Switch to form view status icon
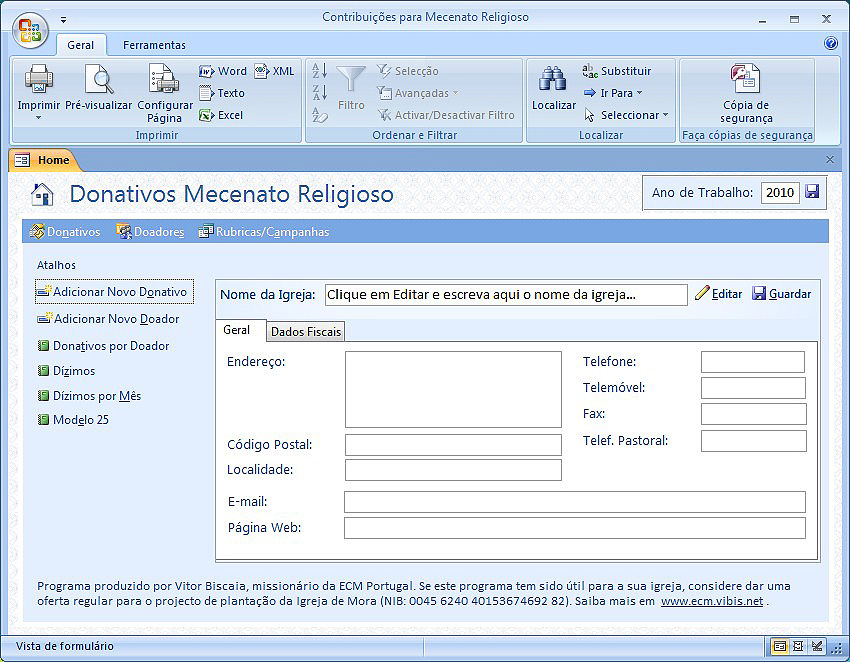Viewport: 850px width, 662px height. click(x=780, y=646)
